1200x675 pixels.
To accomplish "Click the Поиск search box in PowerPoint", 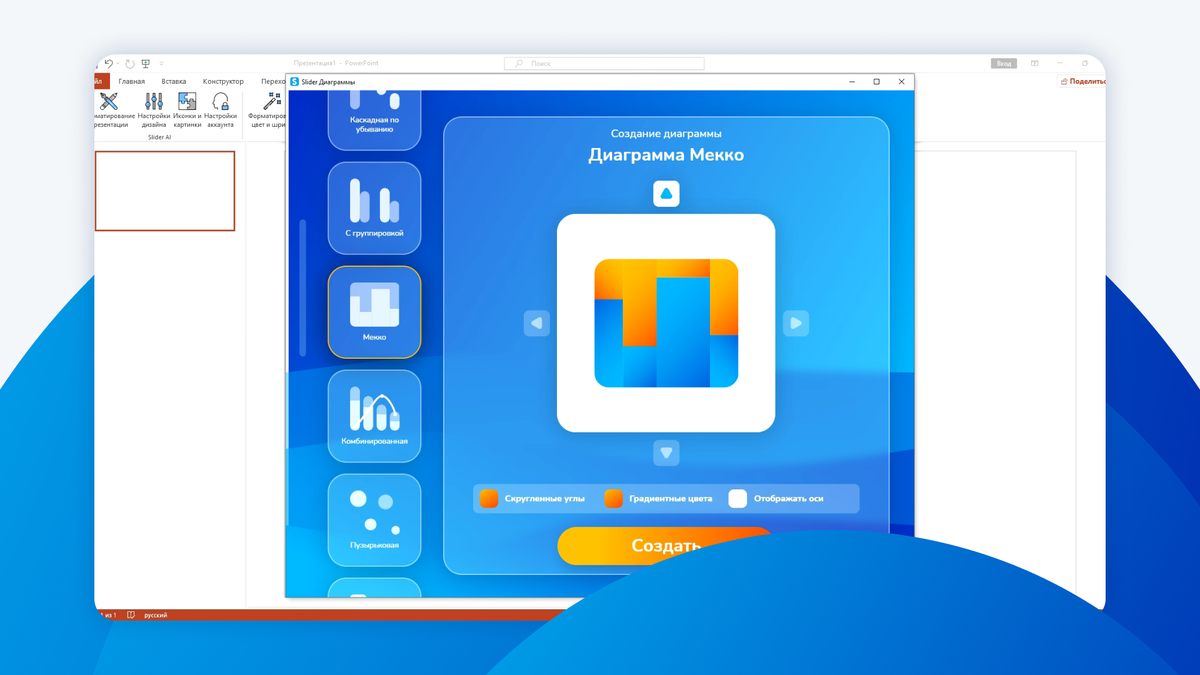I will click(x=604, y=63).
